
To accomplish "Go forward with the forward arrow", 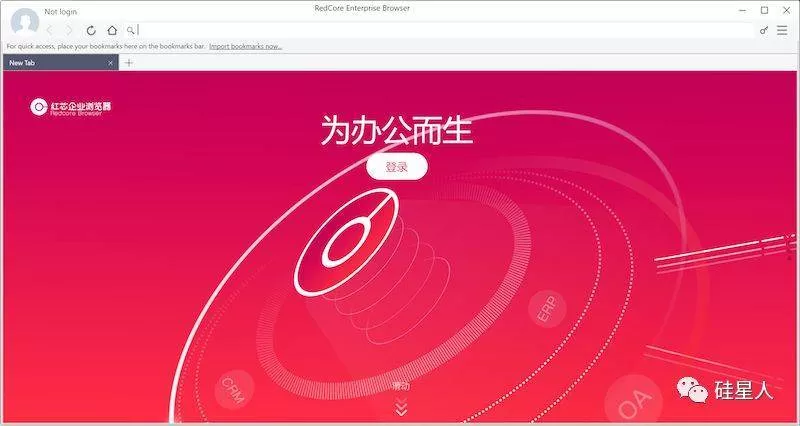I will 70,31.
